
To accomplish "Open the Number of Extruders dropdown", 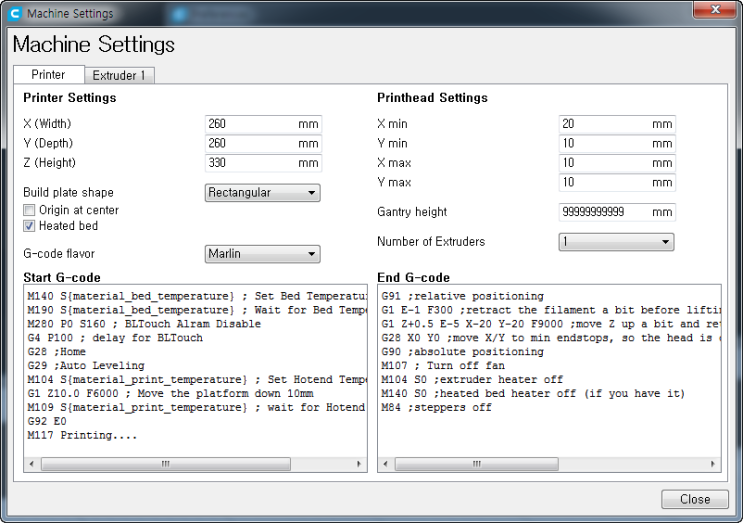I will tap(616, 242).
